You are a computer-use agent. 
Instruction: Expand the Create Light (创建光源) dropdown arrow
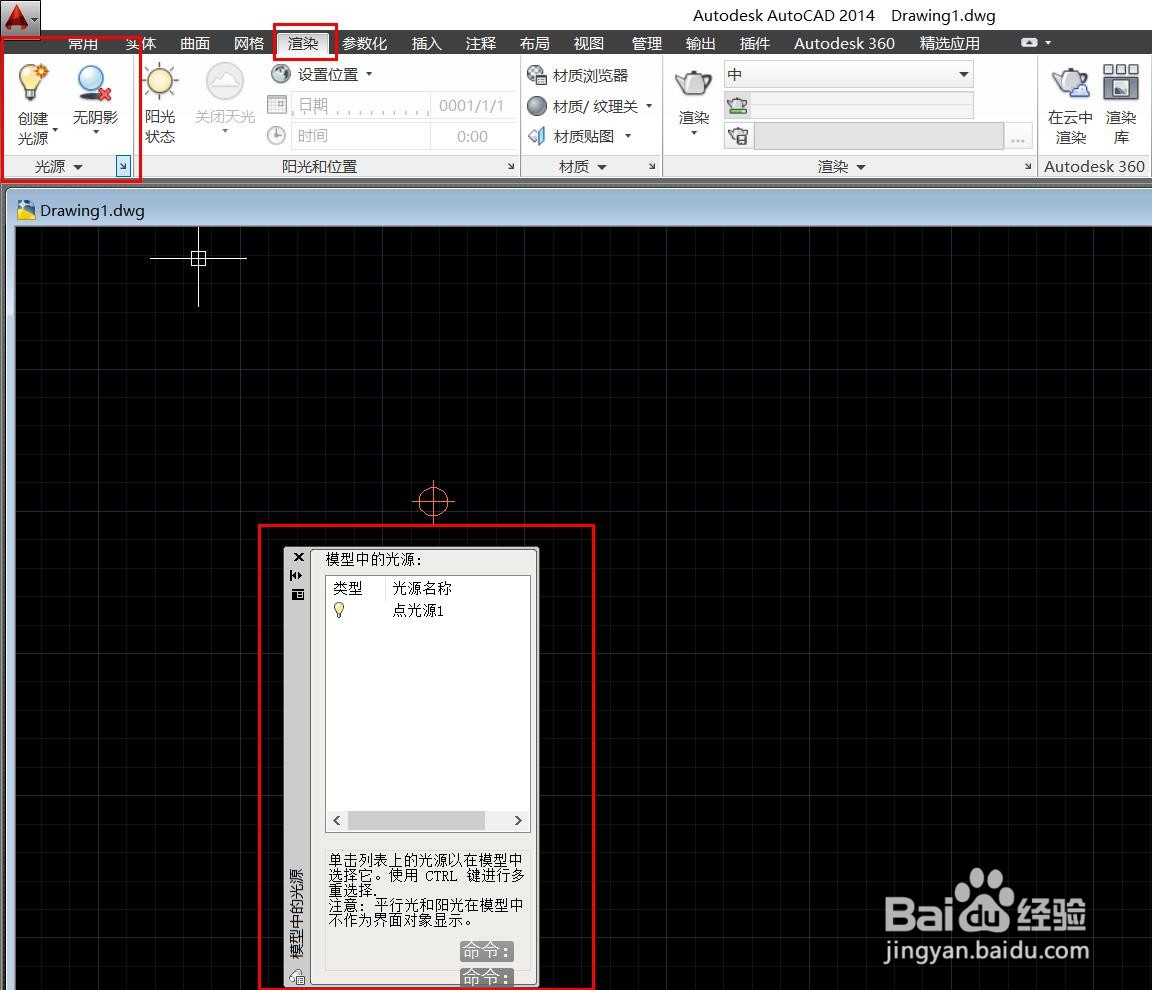[54, 131]
